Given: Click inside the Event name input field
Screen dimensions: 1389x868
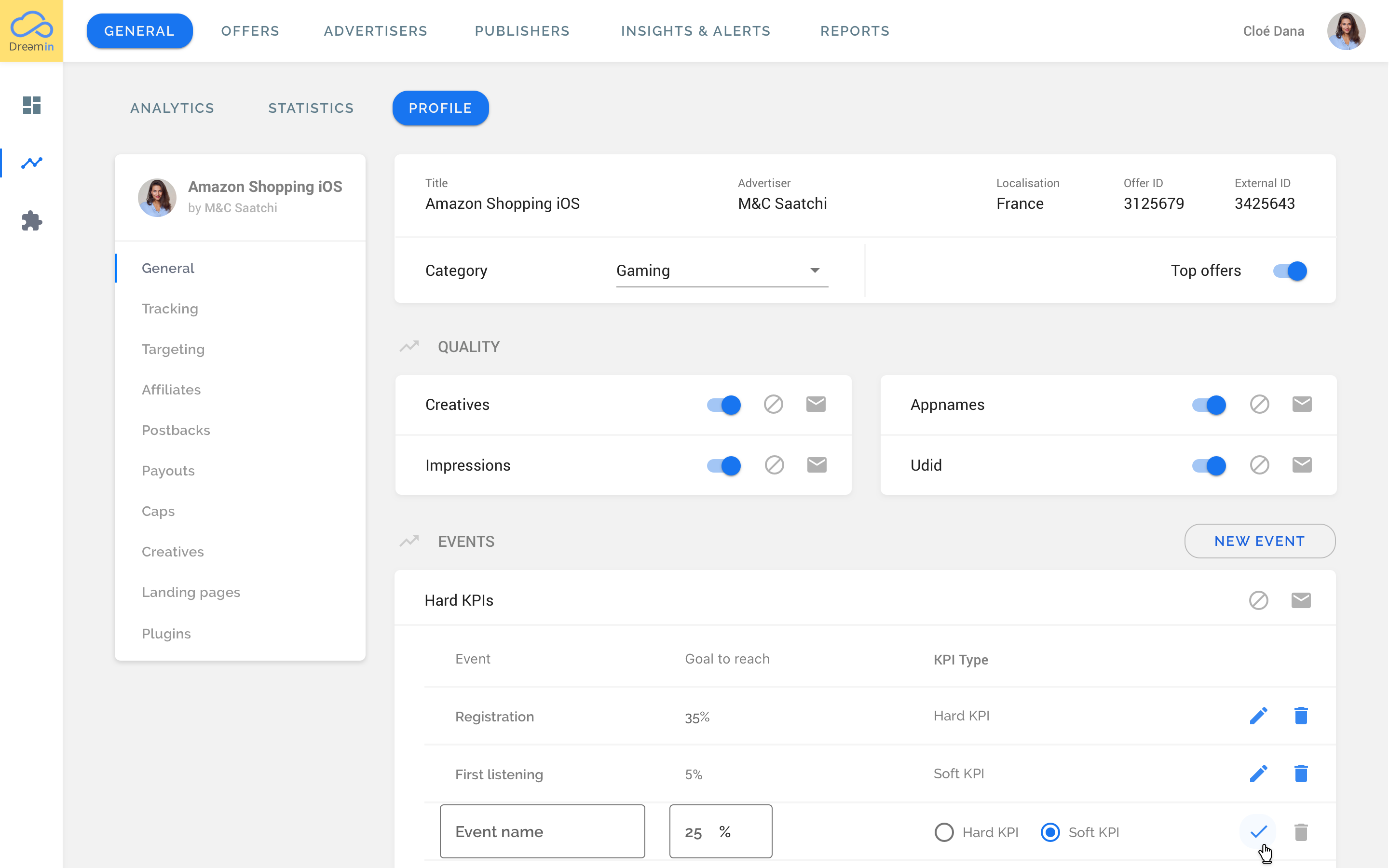Looking at the screenshot, I should [542, 831].
